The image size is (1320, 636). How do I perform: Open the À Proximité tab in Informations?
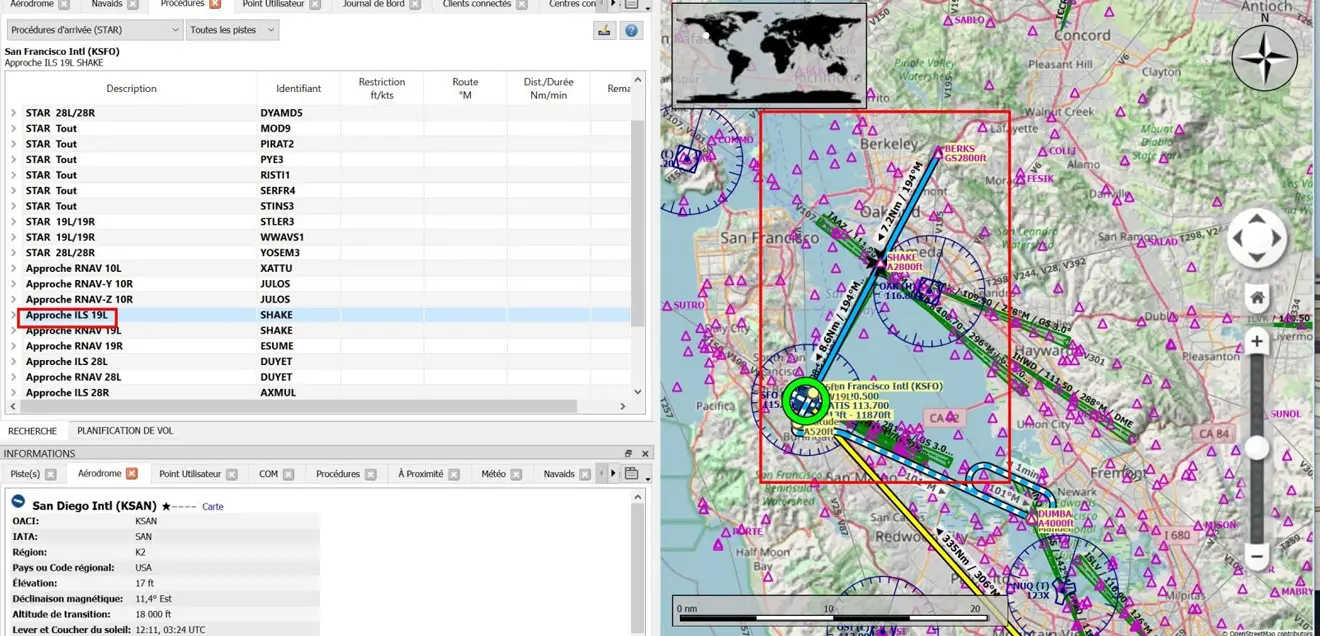coord(420,474)
